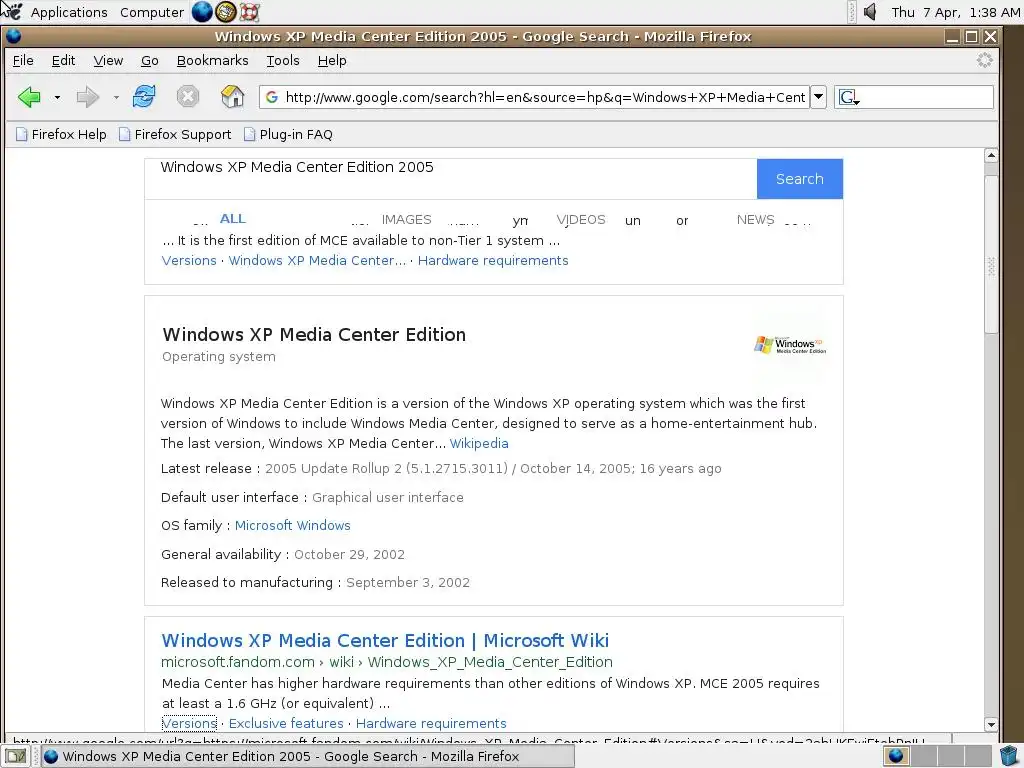Screen dimensions: 1024x768
Task: Open the Firefox Support bookmark
Action: 175,135
